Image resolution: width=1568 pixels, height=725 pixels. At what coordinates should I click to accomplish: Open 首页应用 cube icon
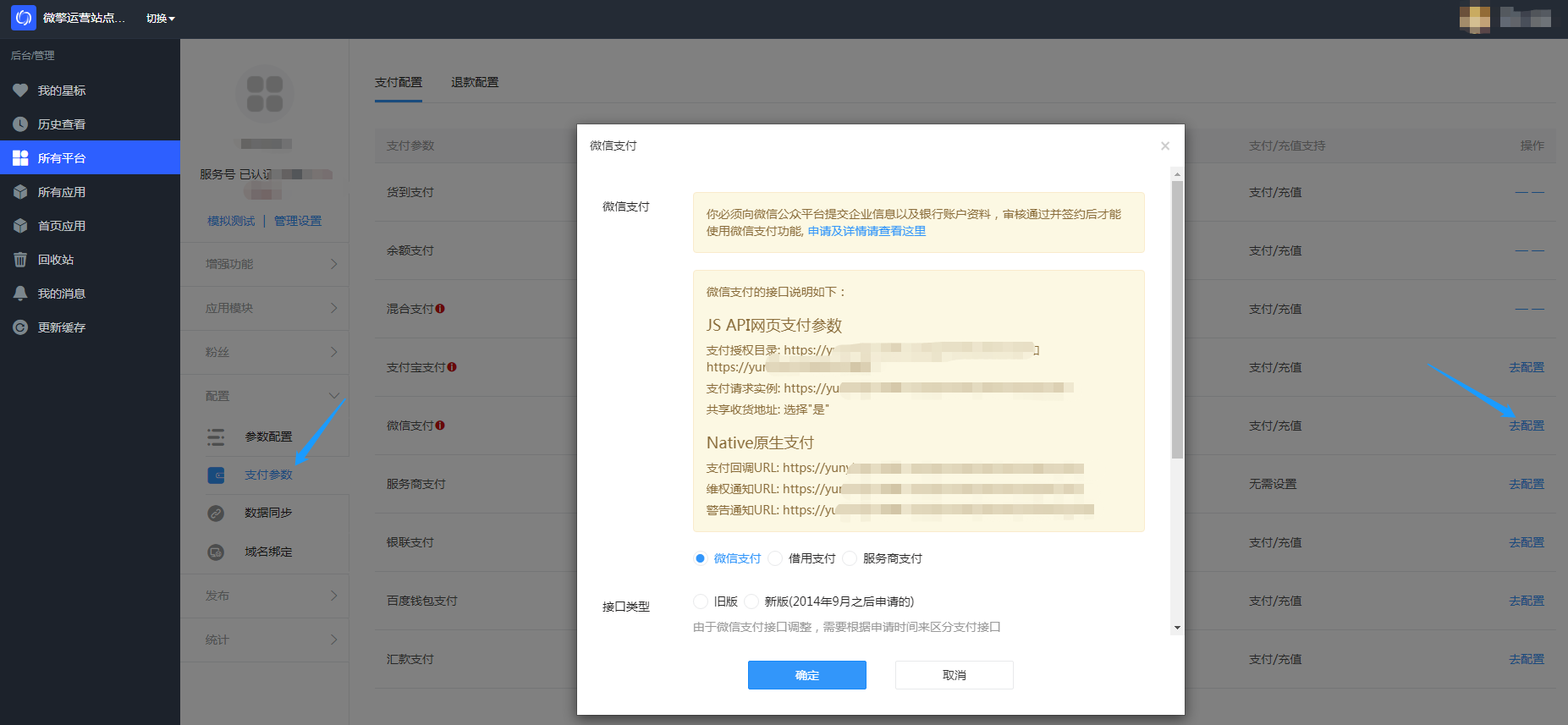click(20, 226)
